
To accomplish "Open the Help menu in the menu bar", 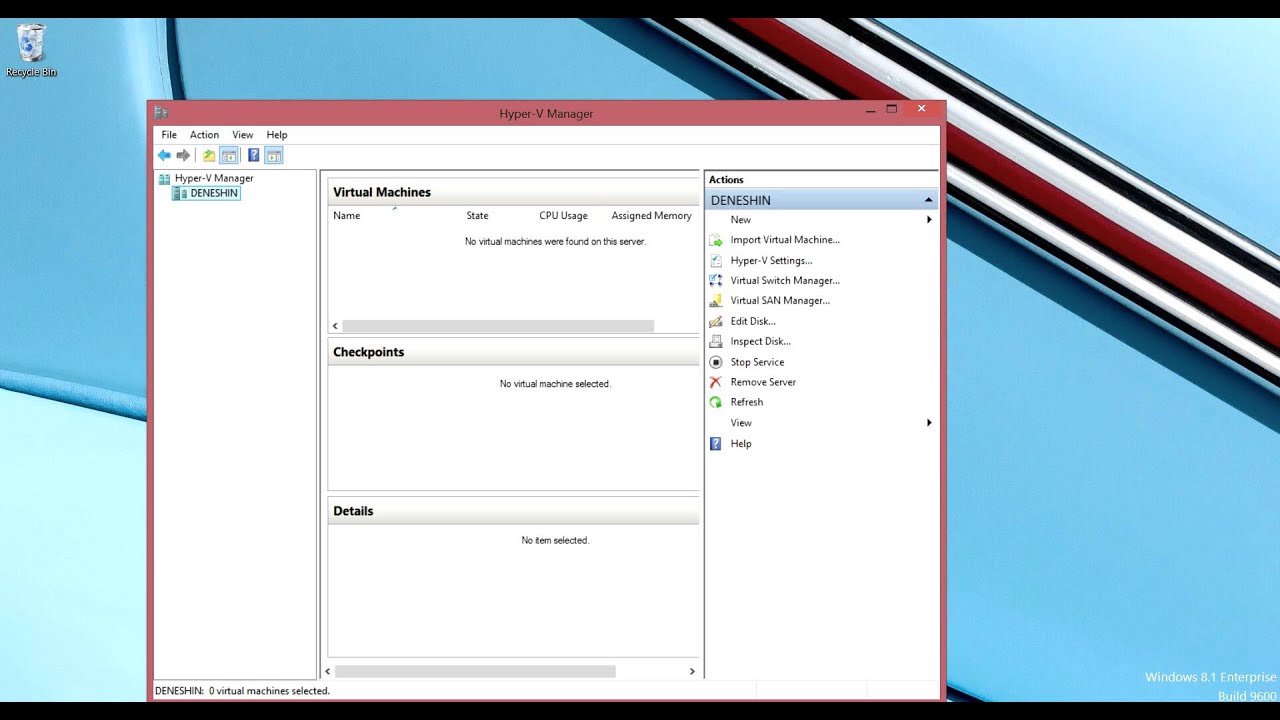I will (277, 135).
